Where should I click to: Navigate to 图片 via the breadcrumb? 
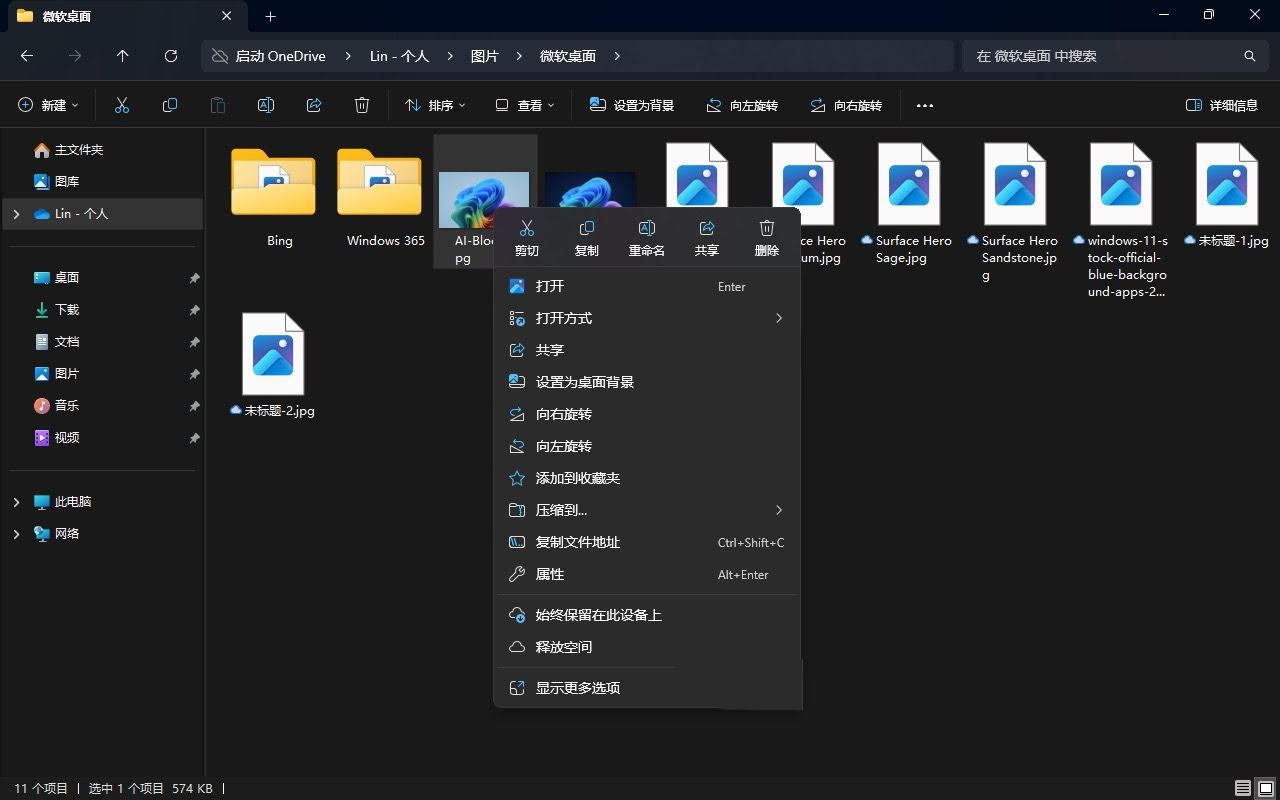coord(484,56)
